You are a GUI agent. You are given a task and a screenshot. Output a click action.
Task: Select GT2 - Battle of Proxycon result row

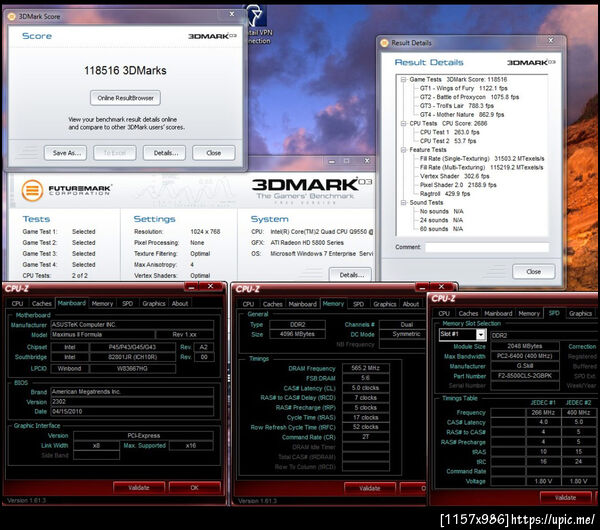(469, 97)
